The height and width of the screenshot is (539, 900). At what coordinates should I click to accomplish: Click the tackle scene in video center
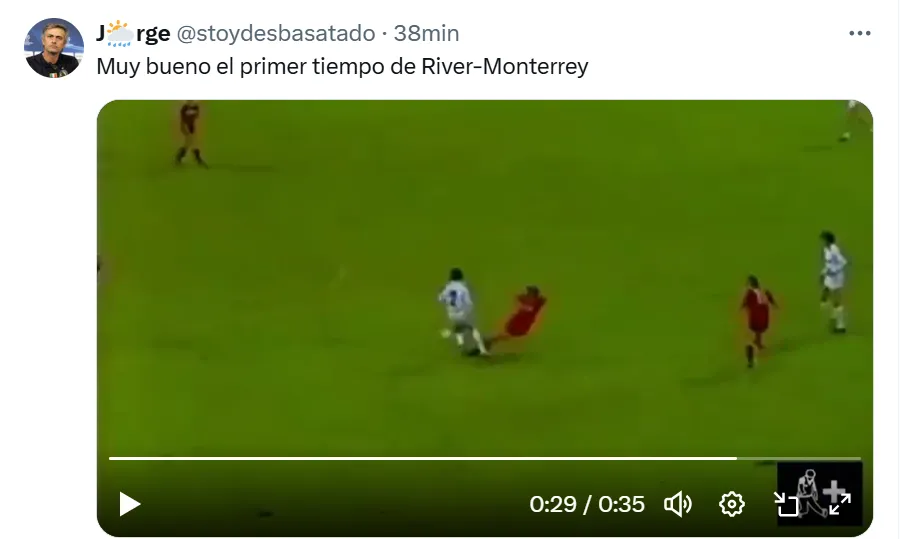coord(492,313)
